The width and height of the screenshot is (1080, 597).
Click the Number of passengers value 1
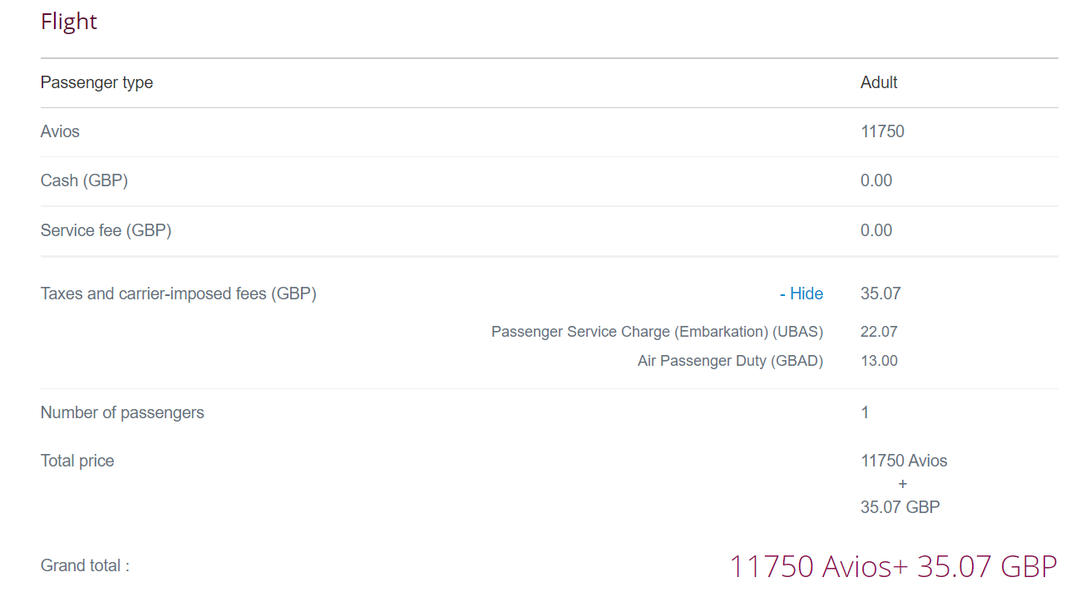point(864,412)
